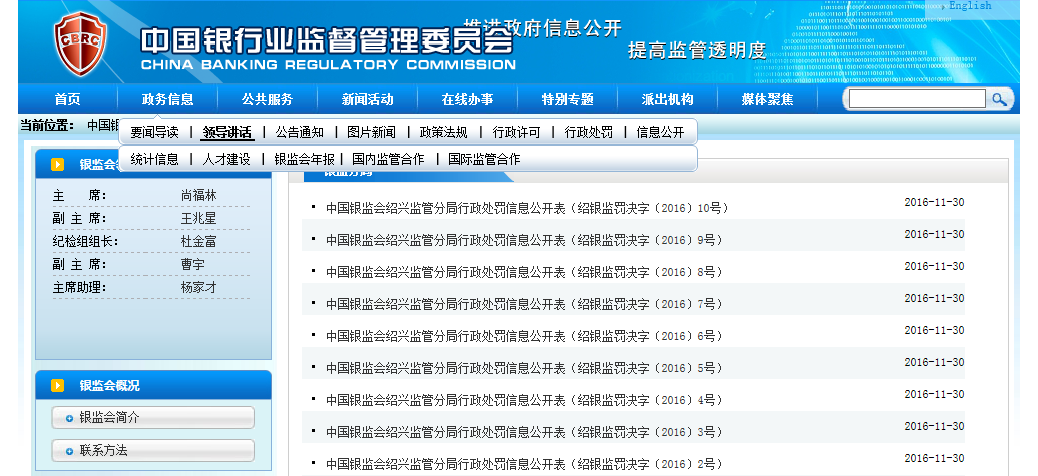Click the search magnifier icon
This screenshot has width=1038, height=476.
999,99
